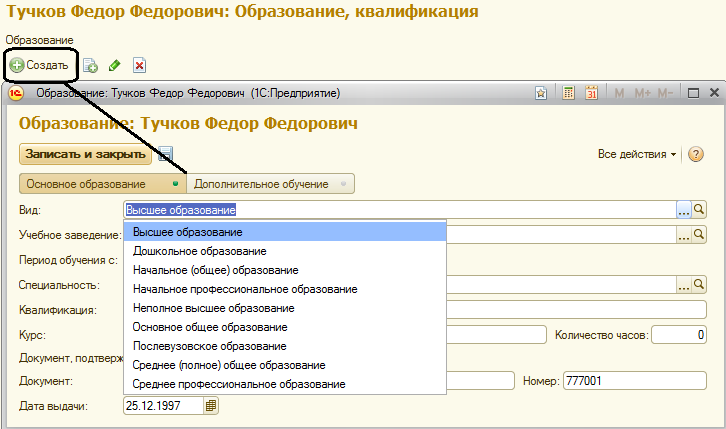
Task: Select Среднее (полное) общее образование option
Action: (285, 365)
